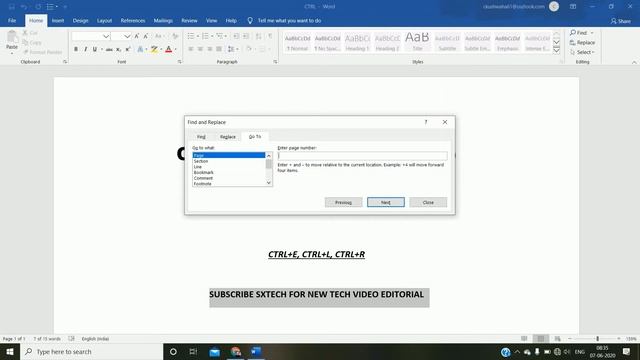The image size is (640, 360).
Task: Click the Increase Font Size icon
Action: pyautogui.click(x=137, y=36)
